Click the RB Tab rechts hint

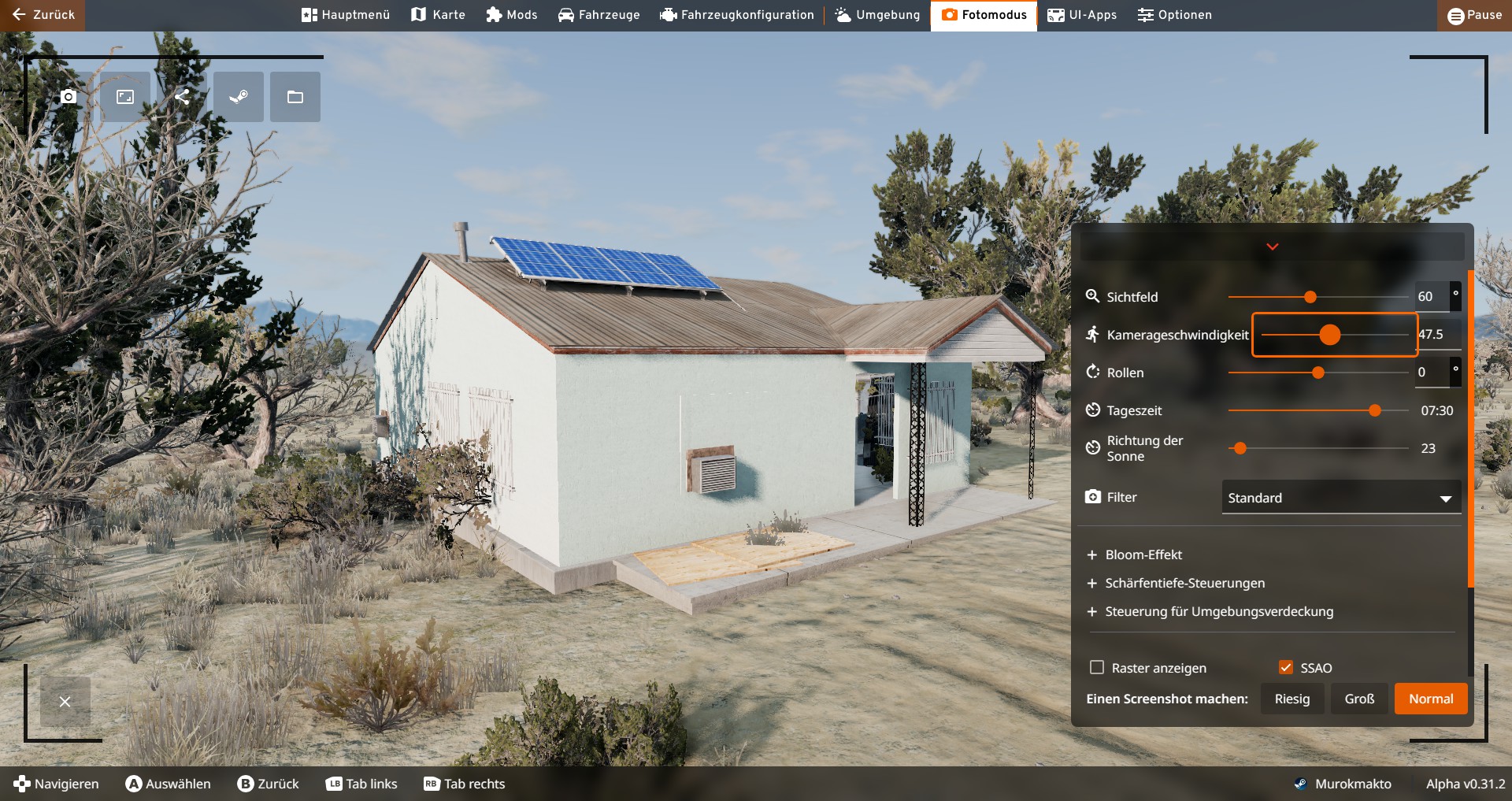464,784
